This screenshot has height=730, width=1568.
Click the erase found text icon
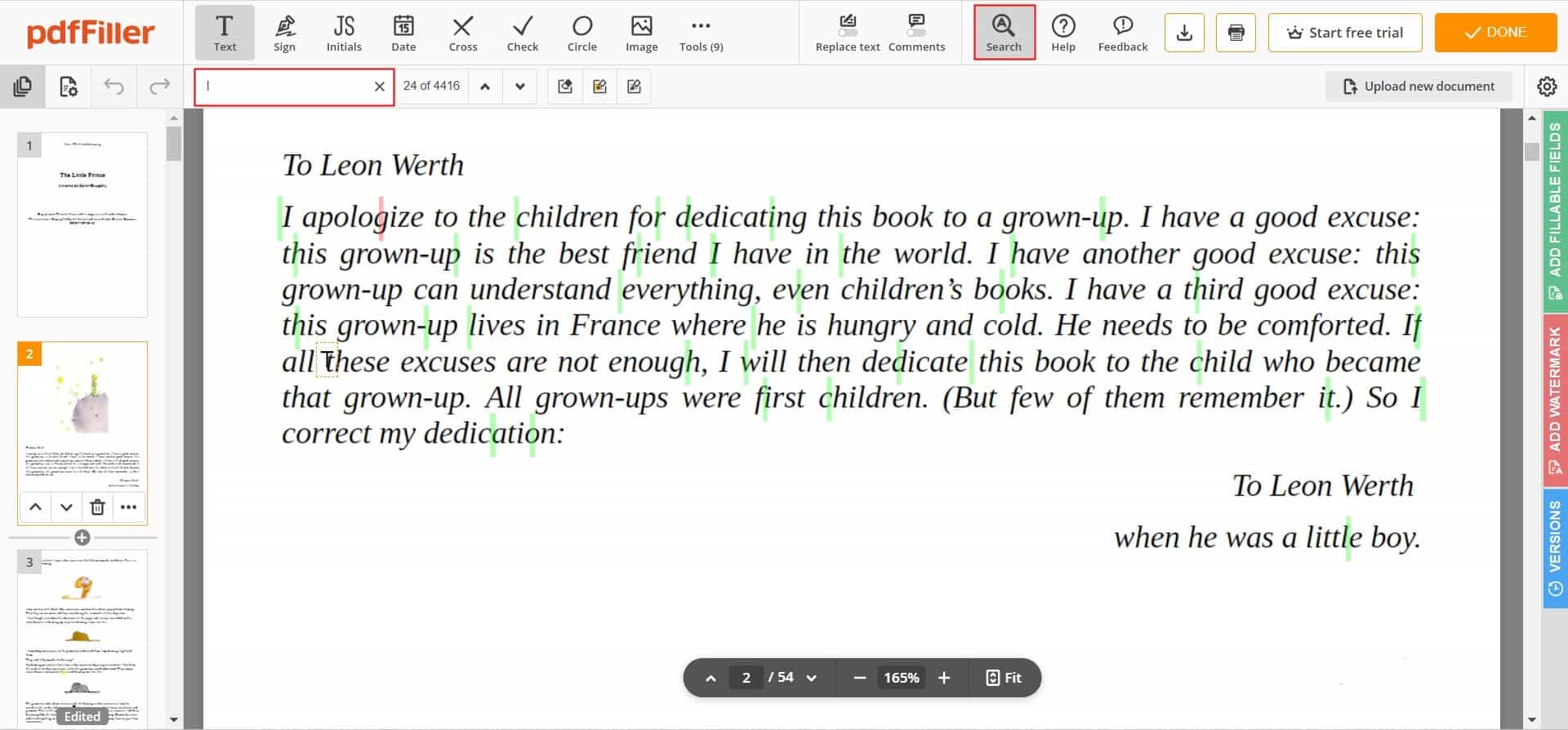coord(565,87)
